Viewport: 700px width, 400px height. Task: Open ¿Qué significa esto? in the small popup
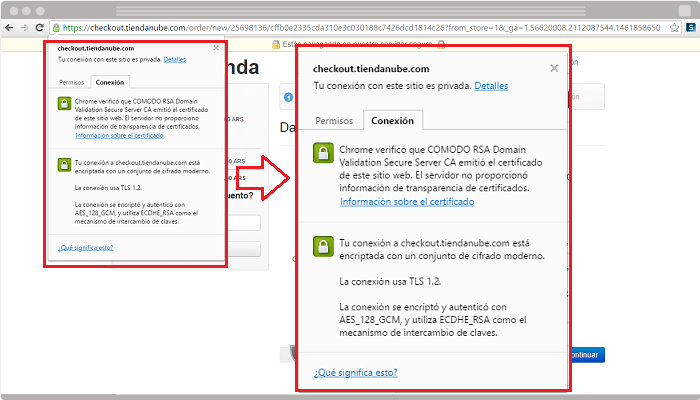point(85,248)
